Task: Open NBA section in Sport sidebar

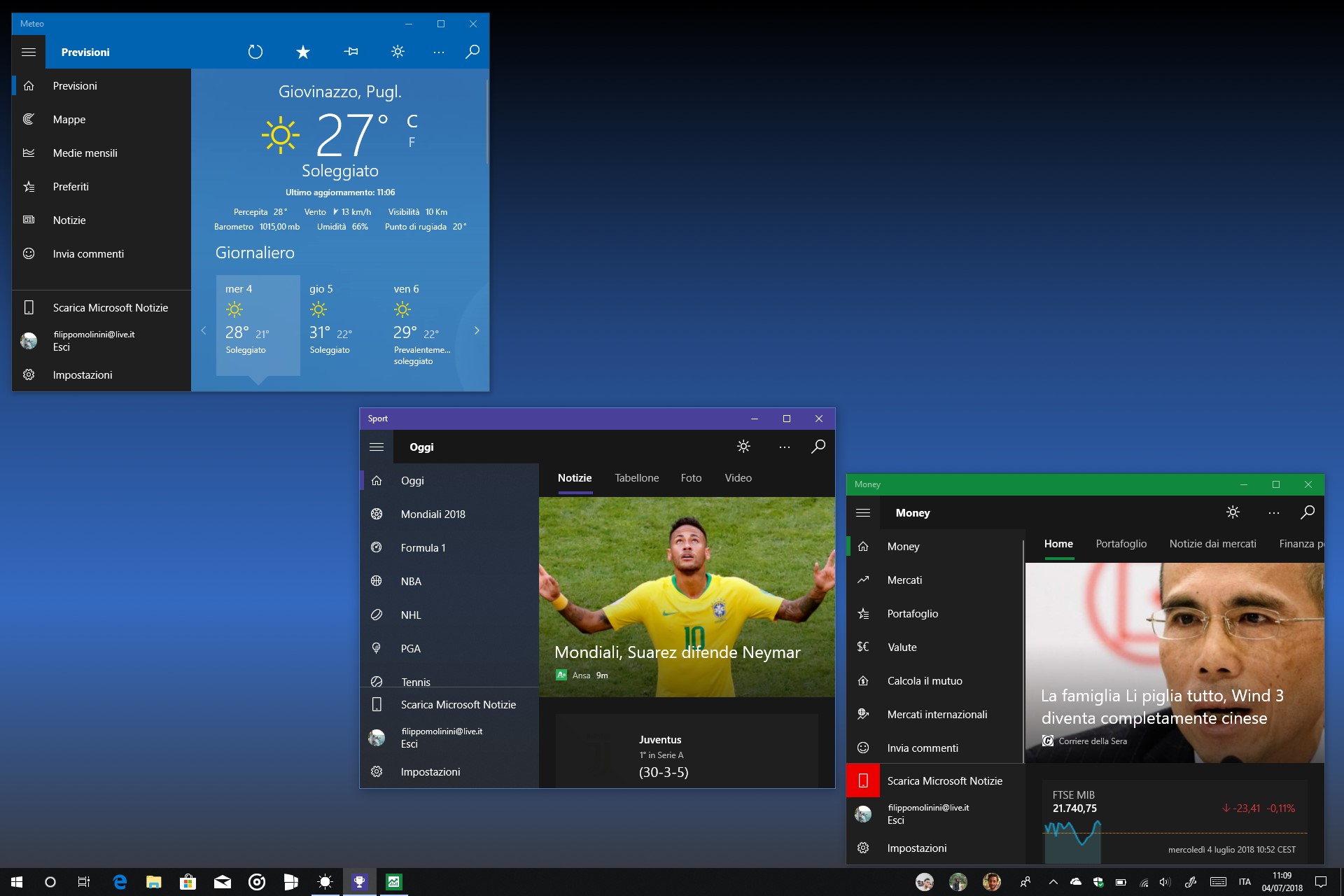Action: (449, 582)
